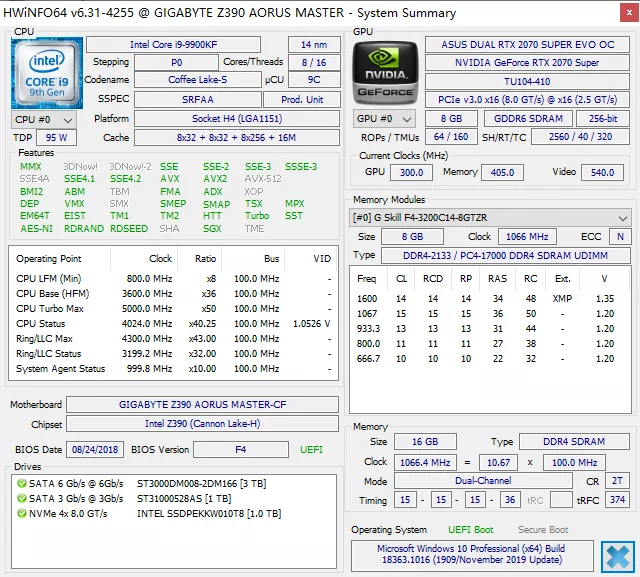Click the Video clock 540.0 field
The width and height of the screenshot is (640, 577).
[602, 173]
